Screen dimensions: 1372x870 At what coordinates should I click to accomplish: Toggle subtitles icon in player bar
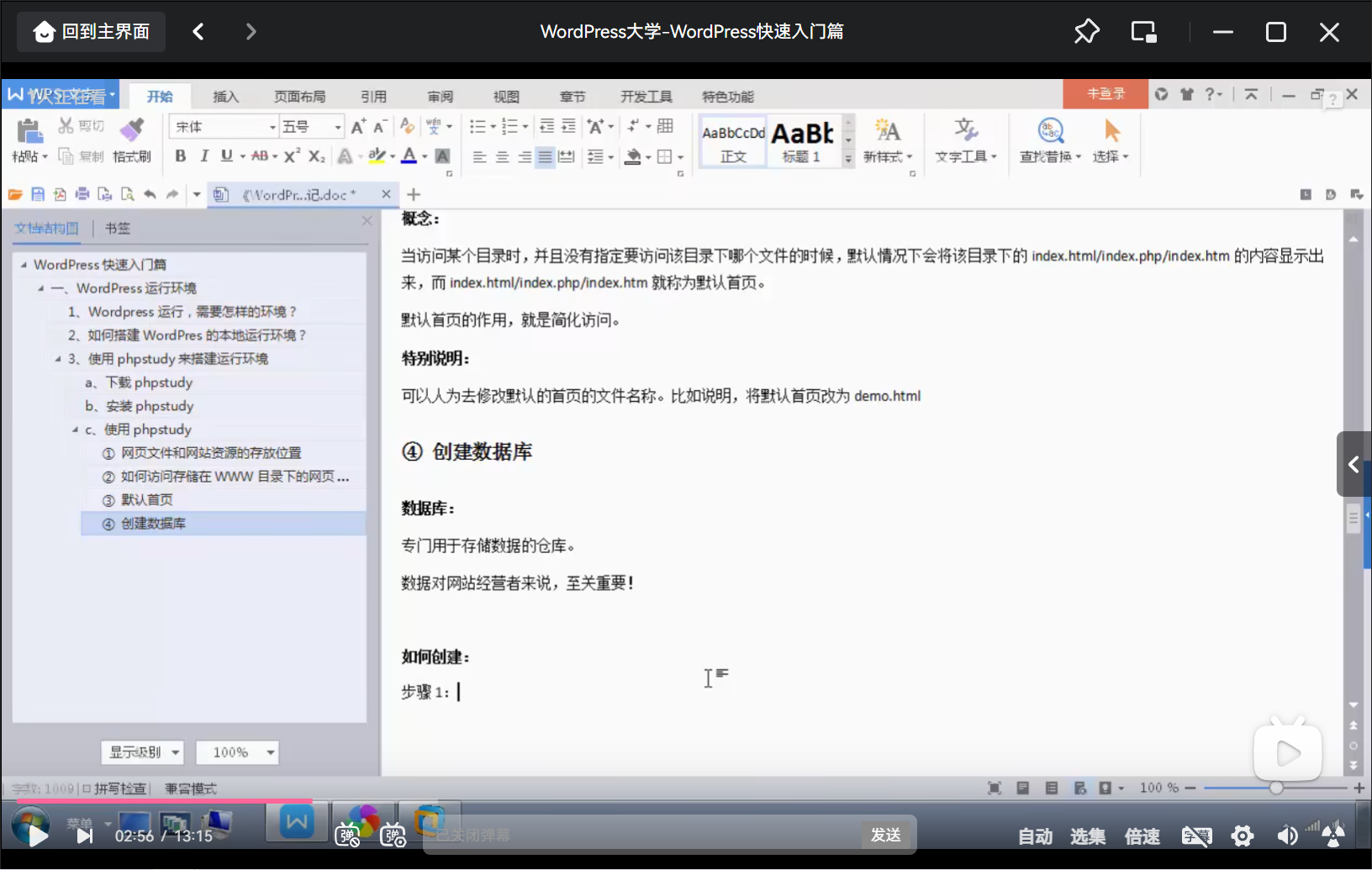tap(1196, 836)
